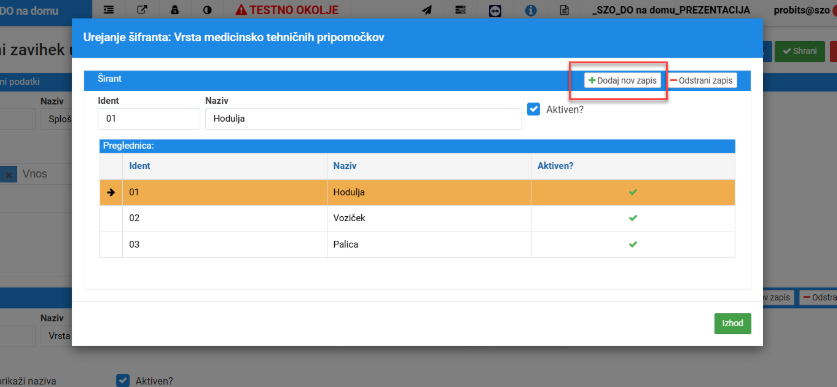This screenshot has height=387, width=837.
Task: Click the document page icon in top bar
Action: click(564, 10)
